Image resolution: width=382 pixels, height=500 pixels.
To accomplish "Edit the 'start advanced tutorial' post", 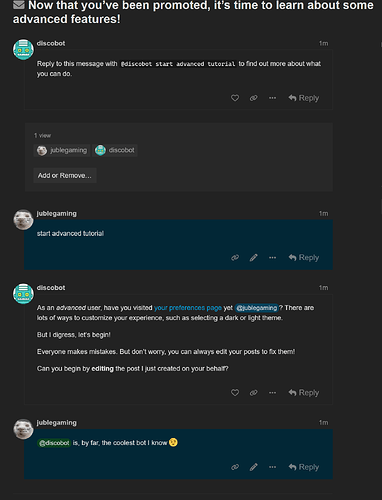I will tap(254, 258).
